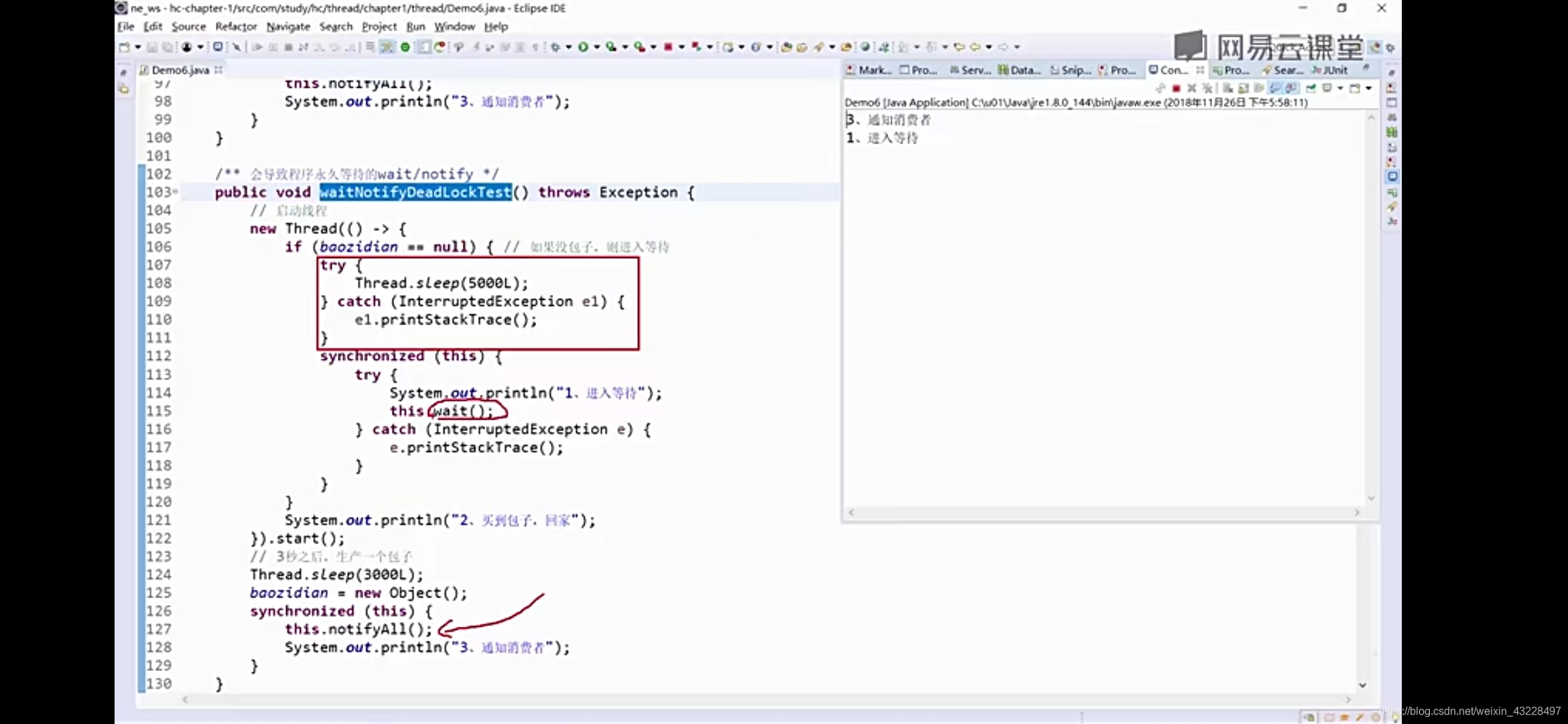Switch to the JUnit tab
Screen dimensions: 1568x724
tap(1330, 70)
